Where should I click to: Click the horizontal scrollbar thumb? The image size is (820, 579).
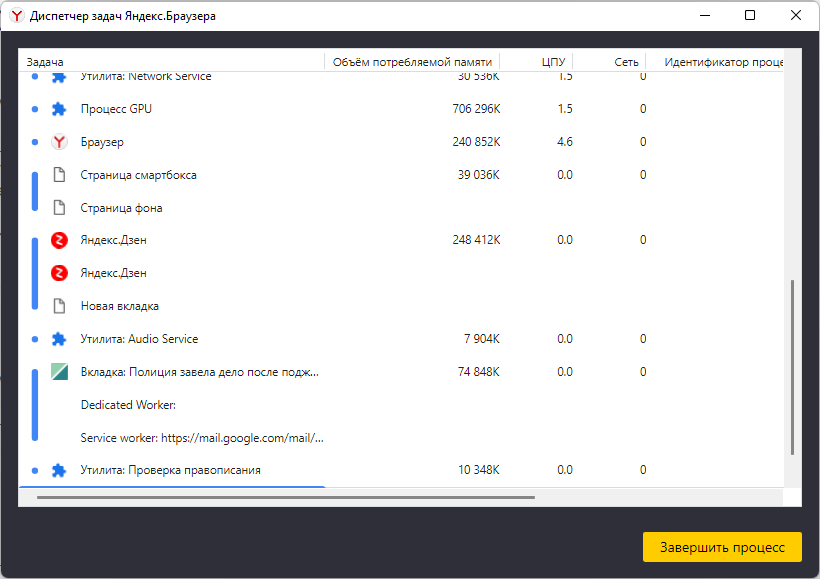(286, 497)
